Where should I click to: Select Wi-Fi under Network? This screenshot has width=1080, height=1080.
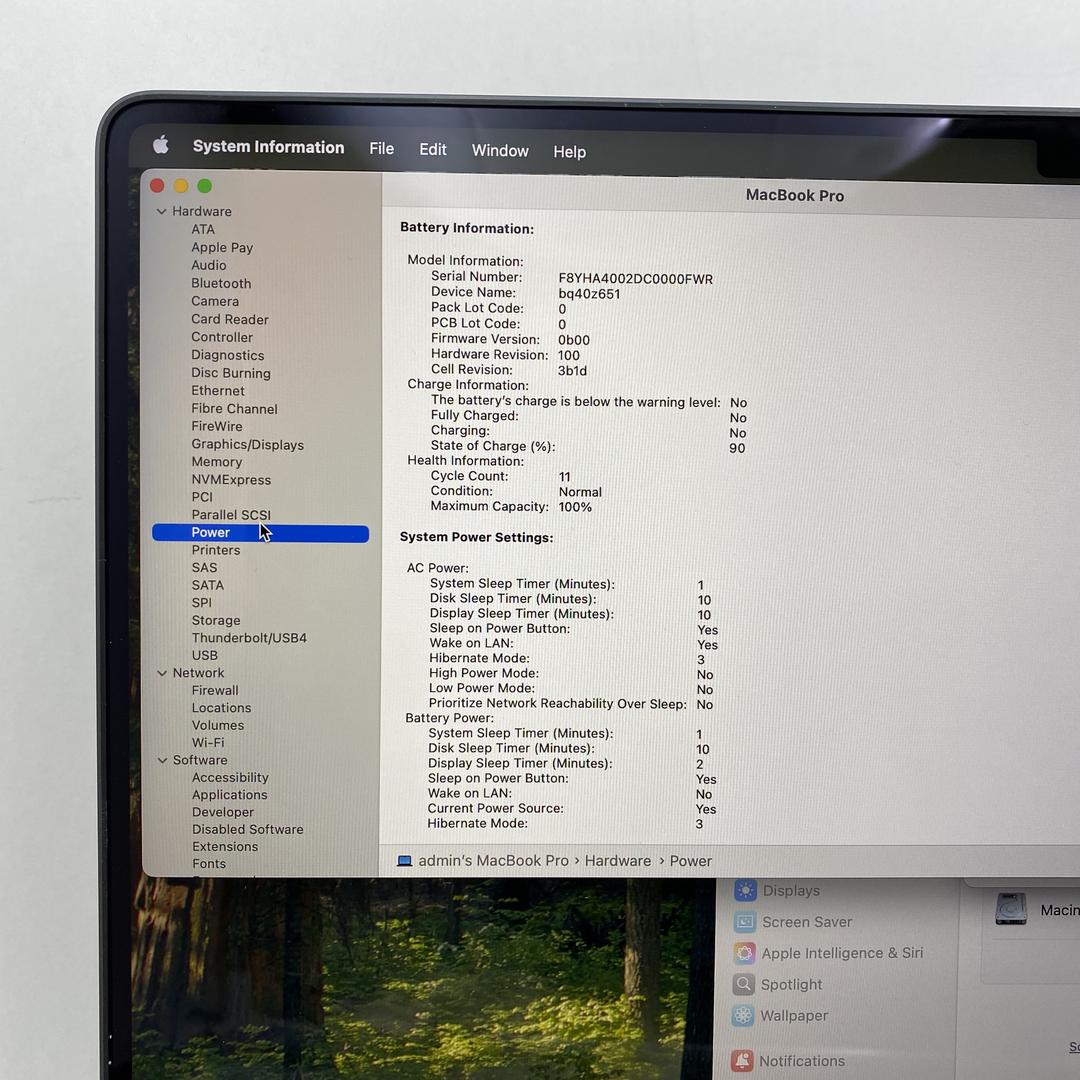click(208, 742)
